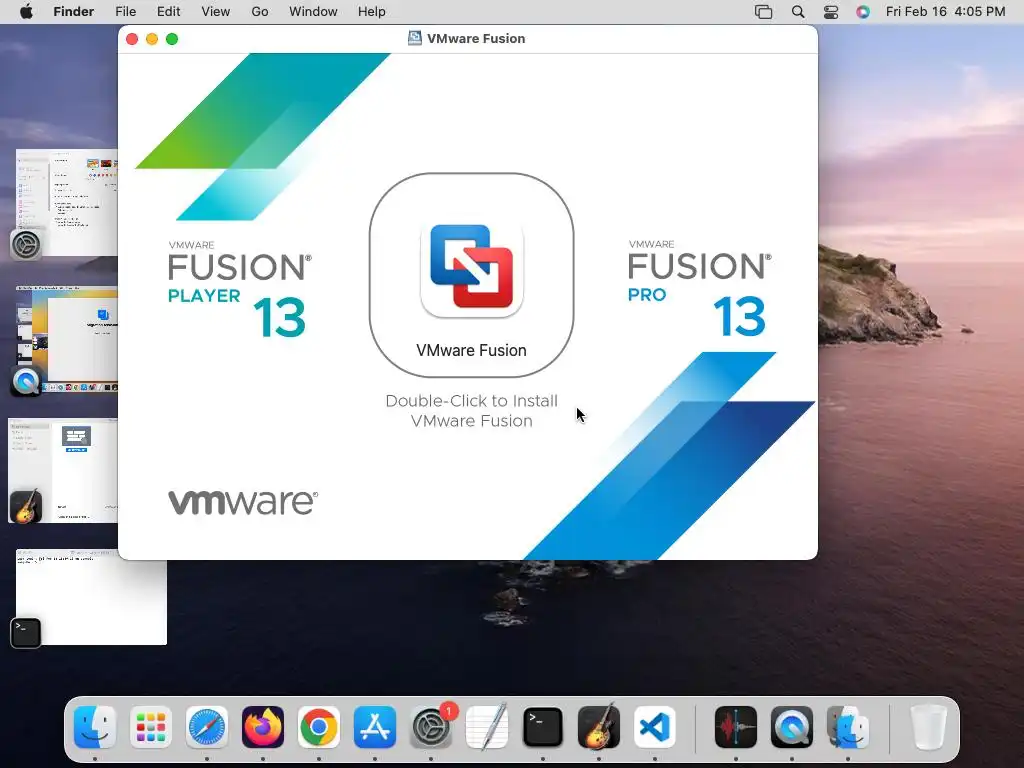Viewport: 1024px width, 768px height.
Task: Open the Window menu
Action: pyautogui.click(x=313, y=12)
